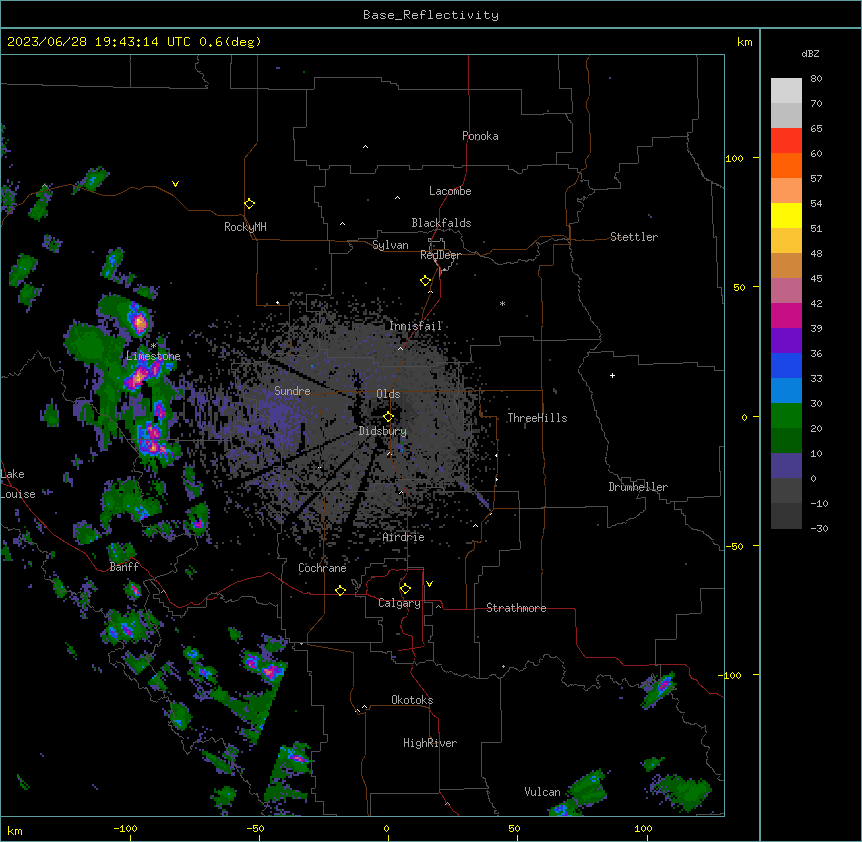Click the Sundre label

pyautogui.click(x=292, y=391)
